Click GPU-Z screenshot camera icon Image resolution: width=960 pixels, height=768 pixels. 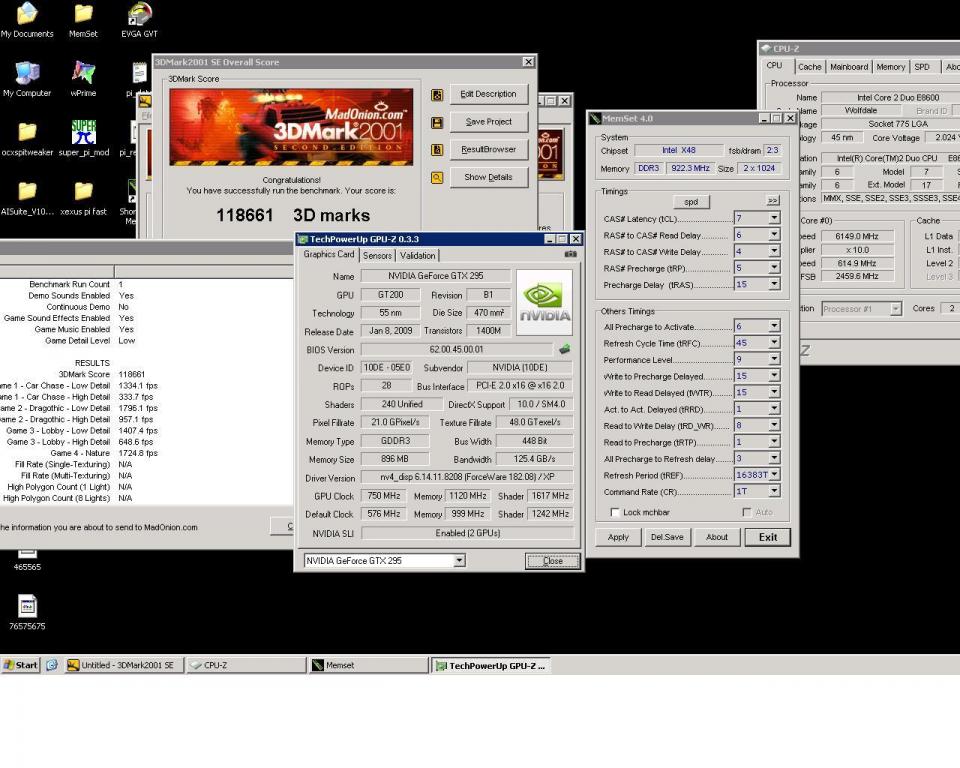coord(571,254)
